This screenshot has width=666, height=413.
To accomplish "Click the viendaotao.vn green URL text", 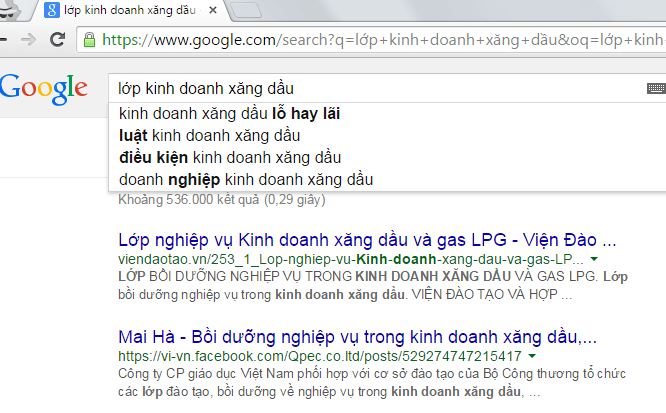I will (x=351, y=259).
